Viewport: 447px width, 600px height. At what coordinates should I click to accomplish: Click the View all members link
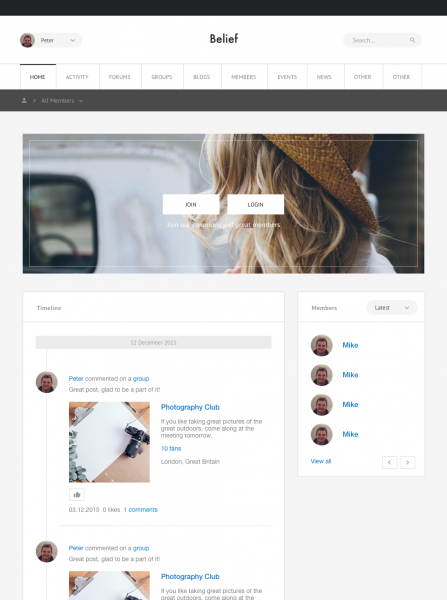321,461
